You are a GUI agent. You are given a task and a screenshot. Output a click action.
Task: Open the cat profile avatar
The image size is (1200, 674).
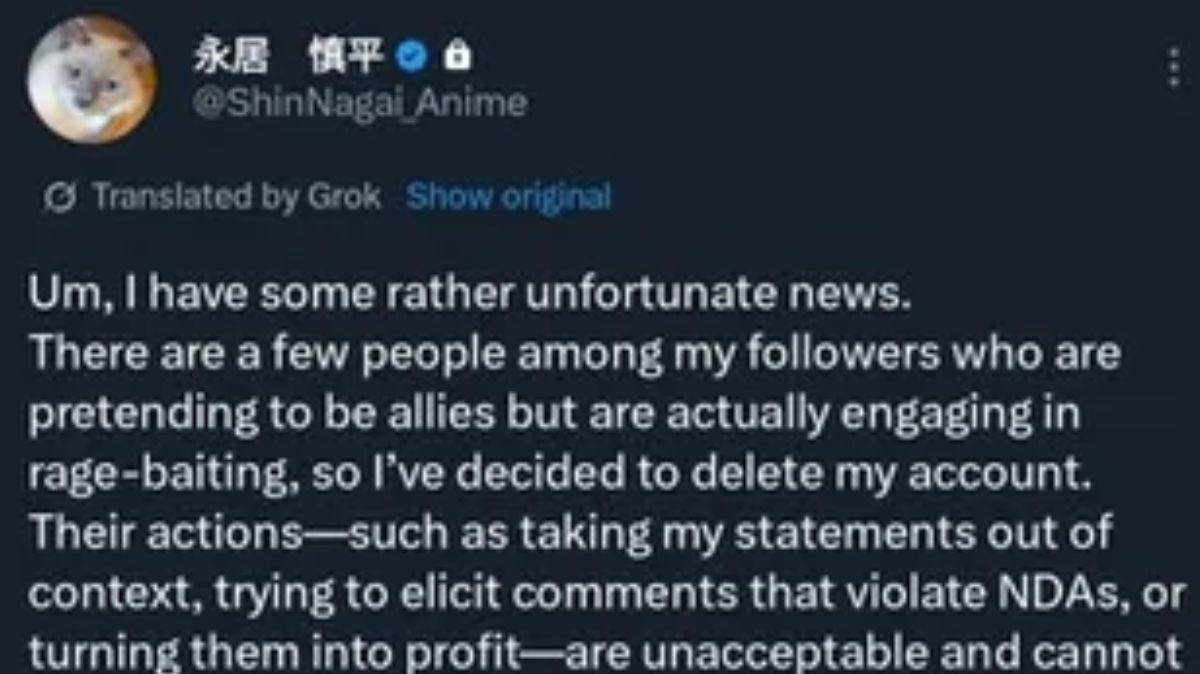pyautogui.click(x=92, y=79)
